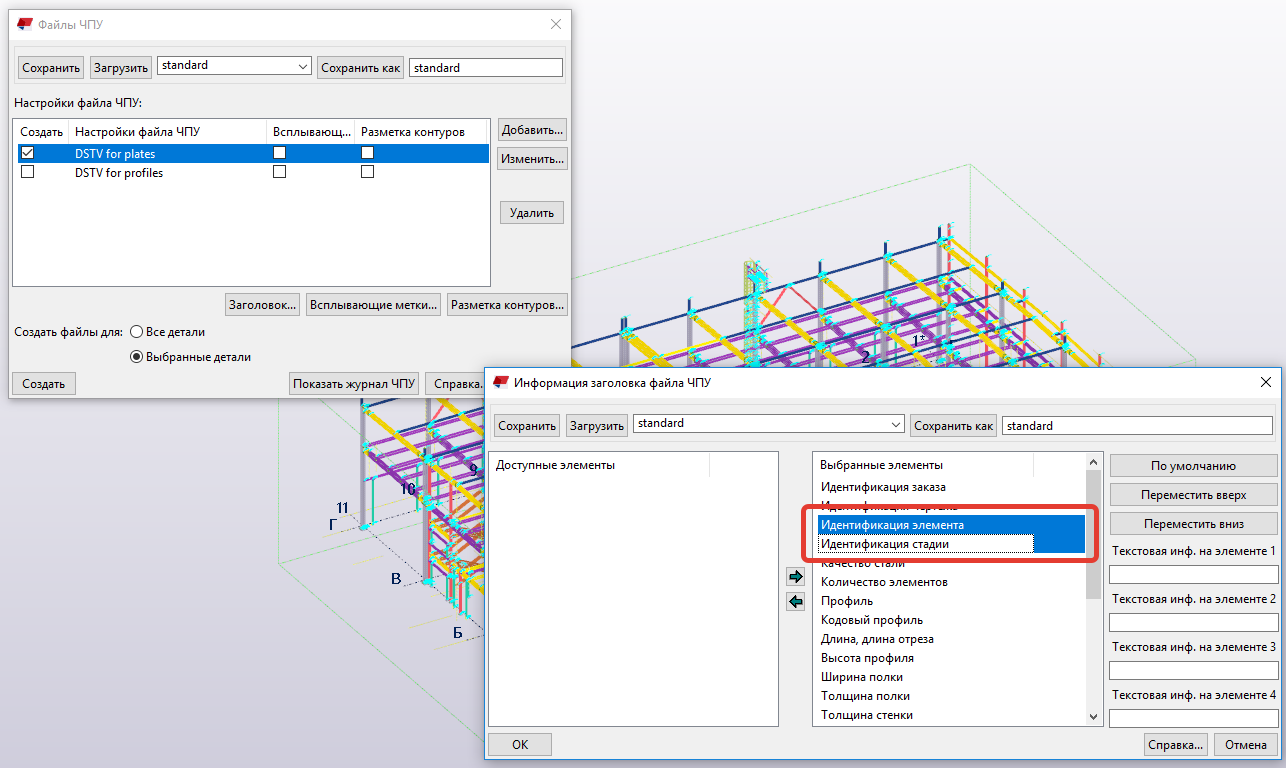Open "Всплывающие метки..." settings

tap(374, 304)
